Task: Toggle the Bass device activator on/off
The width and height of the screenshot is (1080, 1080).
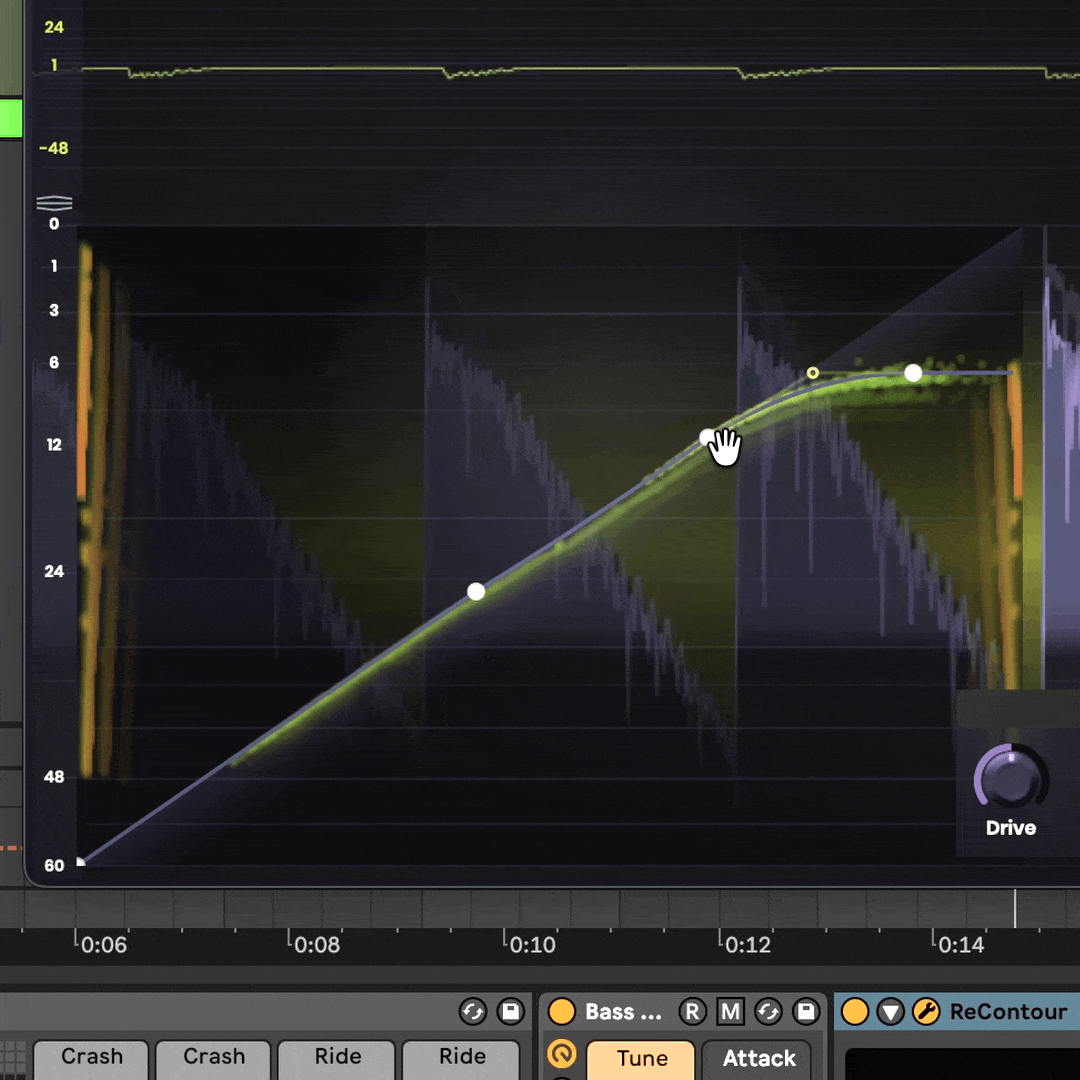Action: 562,1012
